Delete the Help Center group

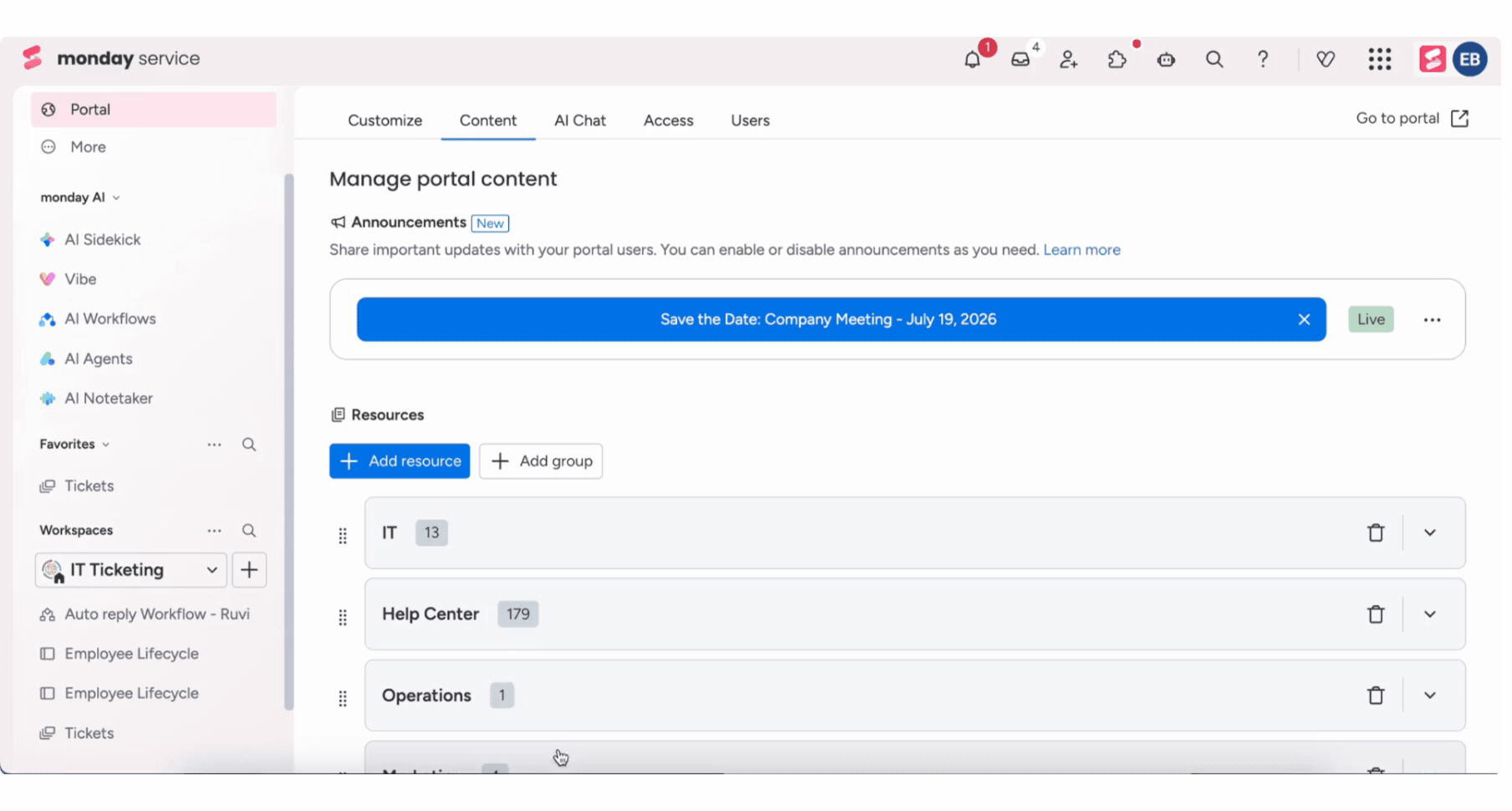[x=1376, y=615]
